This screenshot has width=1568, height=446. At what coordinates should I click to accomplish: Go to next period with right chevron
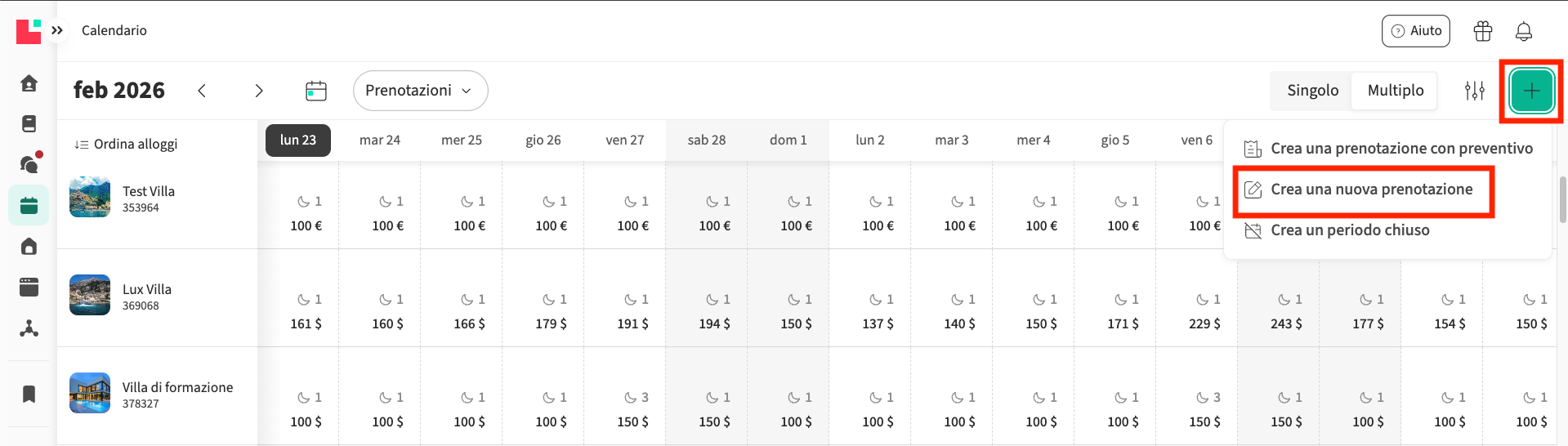click(x=259, y=91)
